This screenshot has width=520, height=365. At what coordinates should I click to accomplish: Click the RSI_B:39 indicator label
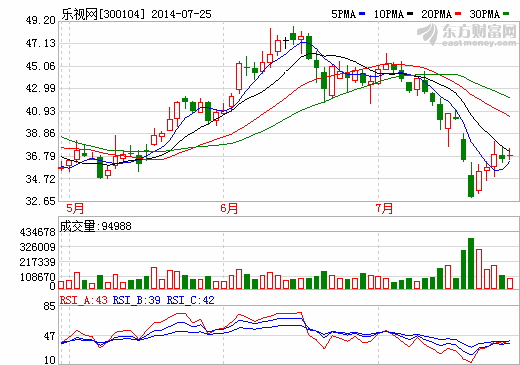click(137, 300)
